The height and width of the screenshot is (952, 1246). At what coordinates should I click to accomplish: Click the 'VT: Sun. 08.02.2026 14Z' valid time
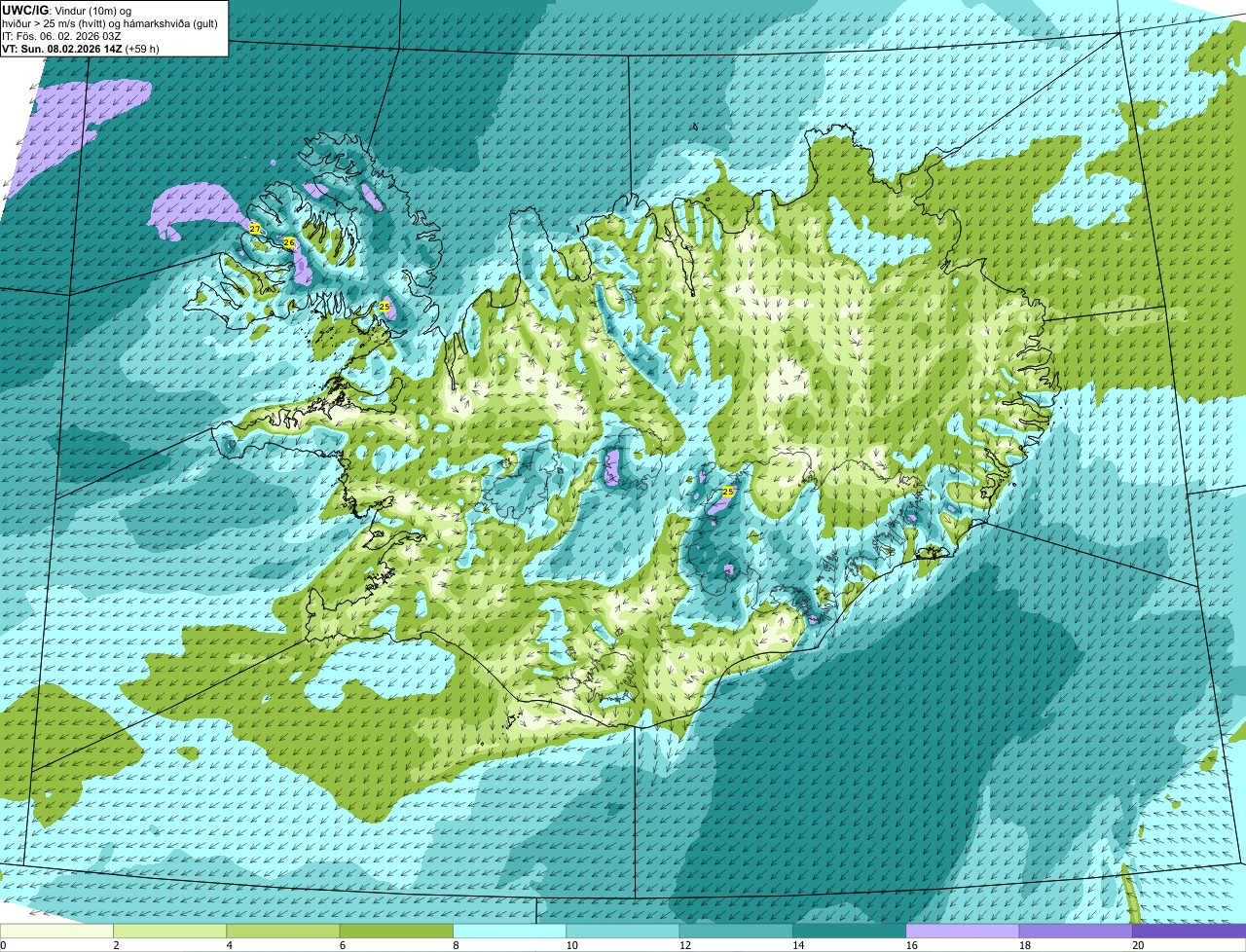60,49
